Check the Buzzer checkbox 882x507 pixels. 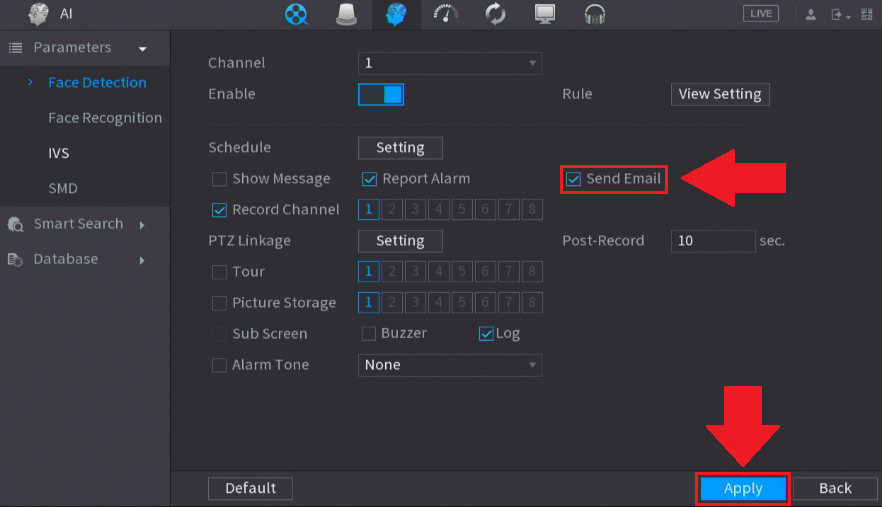tap(368, 334)
